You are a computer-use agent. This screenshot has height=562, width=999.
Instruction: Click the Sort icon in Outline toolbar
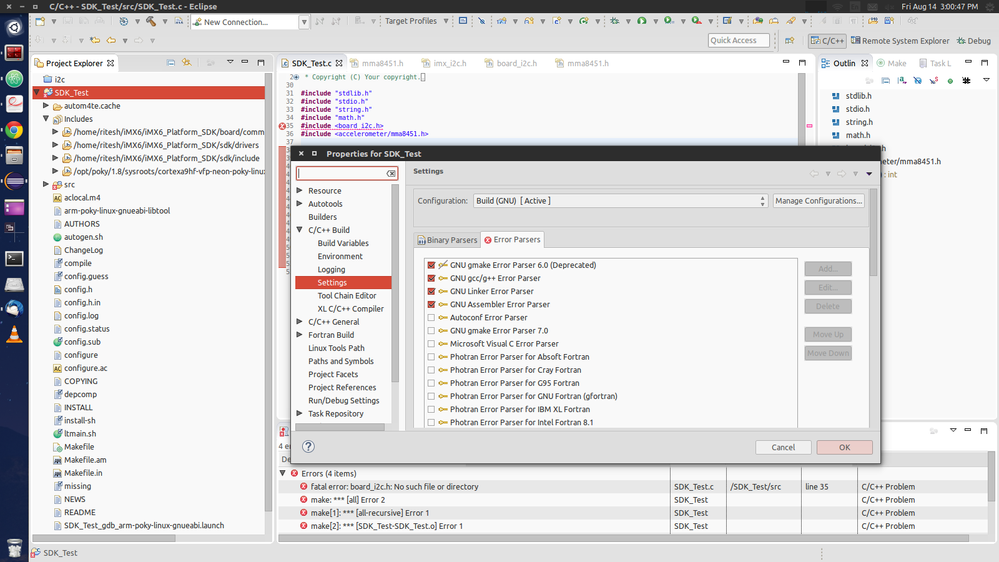[x=902, y=81]
